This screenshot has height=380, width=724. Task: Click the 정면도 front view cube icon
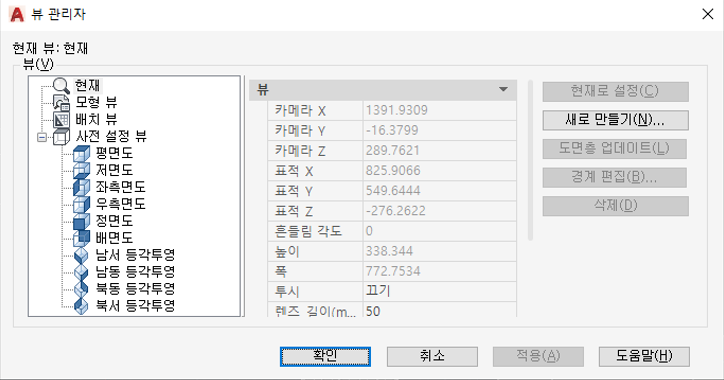click(x=81, y=221)
